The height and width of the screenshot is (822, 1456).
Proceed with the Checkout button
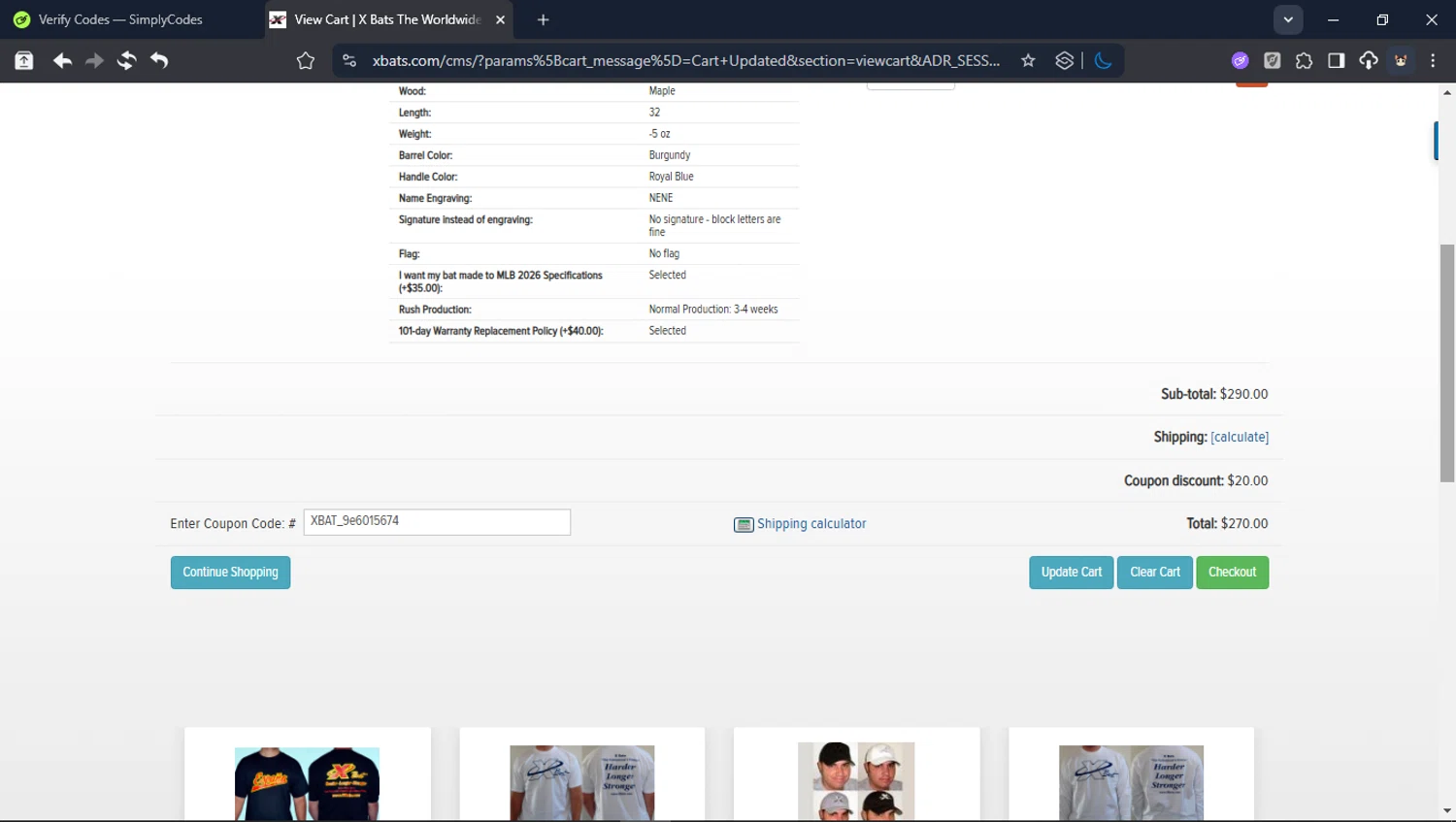click(1233, 573)
